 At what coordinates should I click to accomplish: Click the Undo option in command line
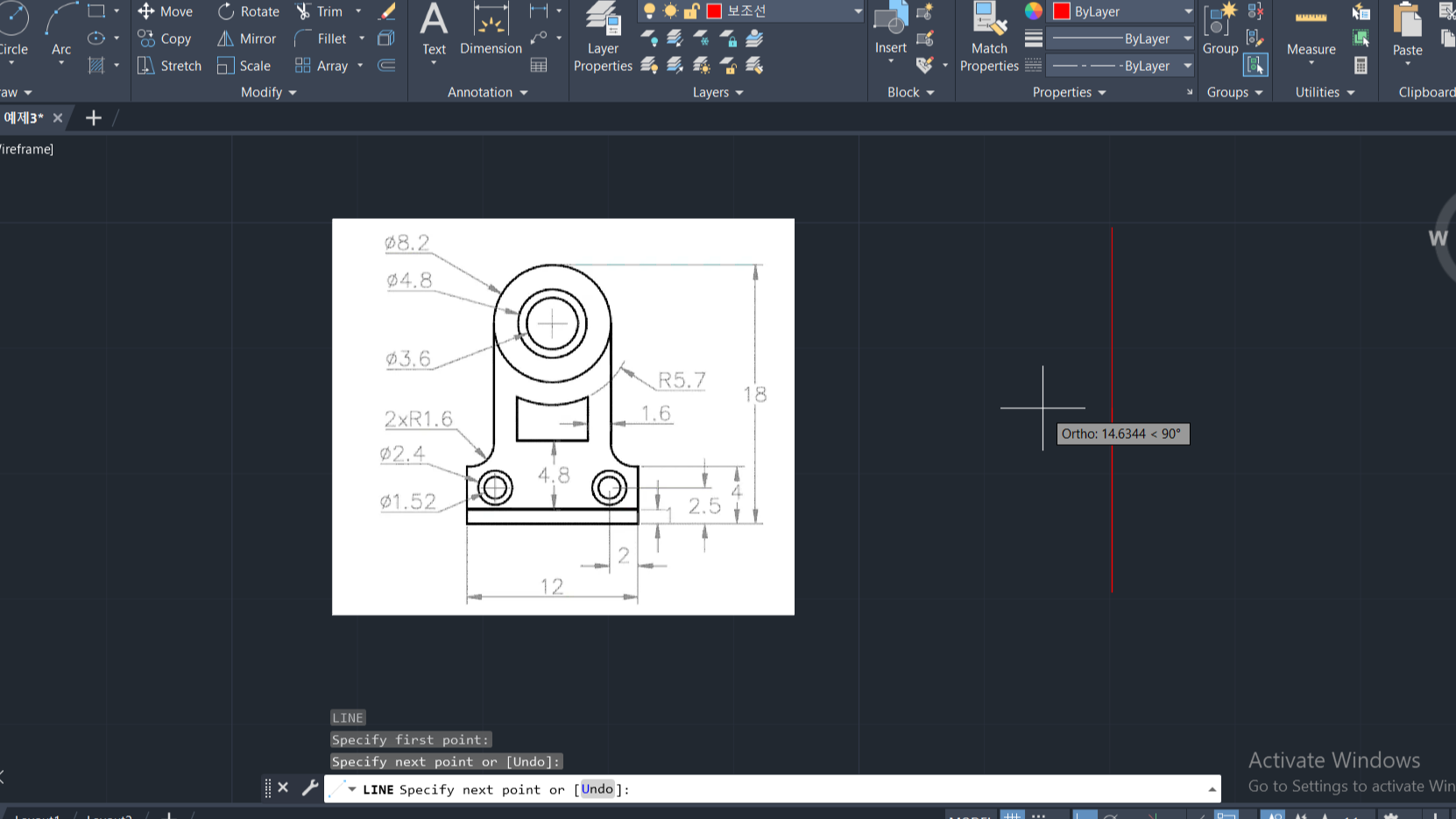[x=597, y=789]
